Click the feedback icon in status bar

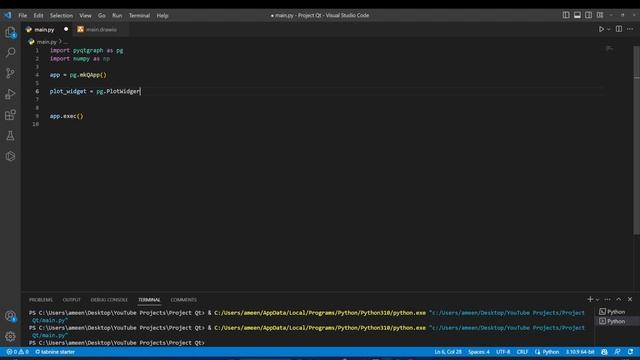[618, 352]
